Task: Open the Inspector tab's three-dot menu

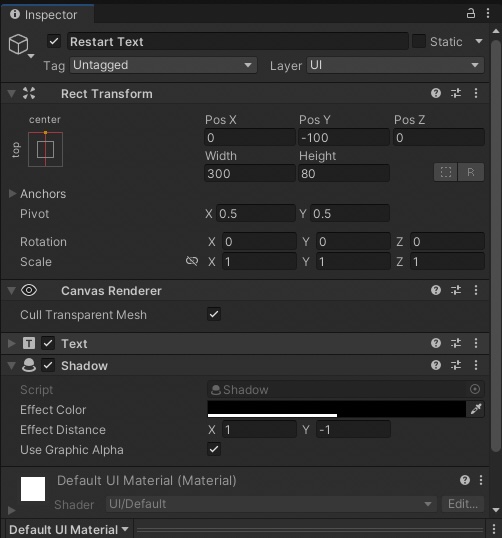Action: pyautogui.click(x=488, y=13)
